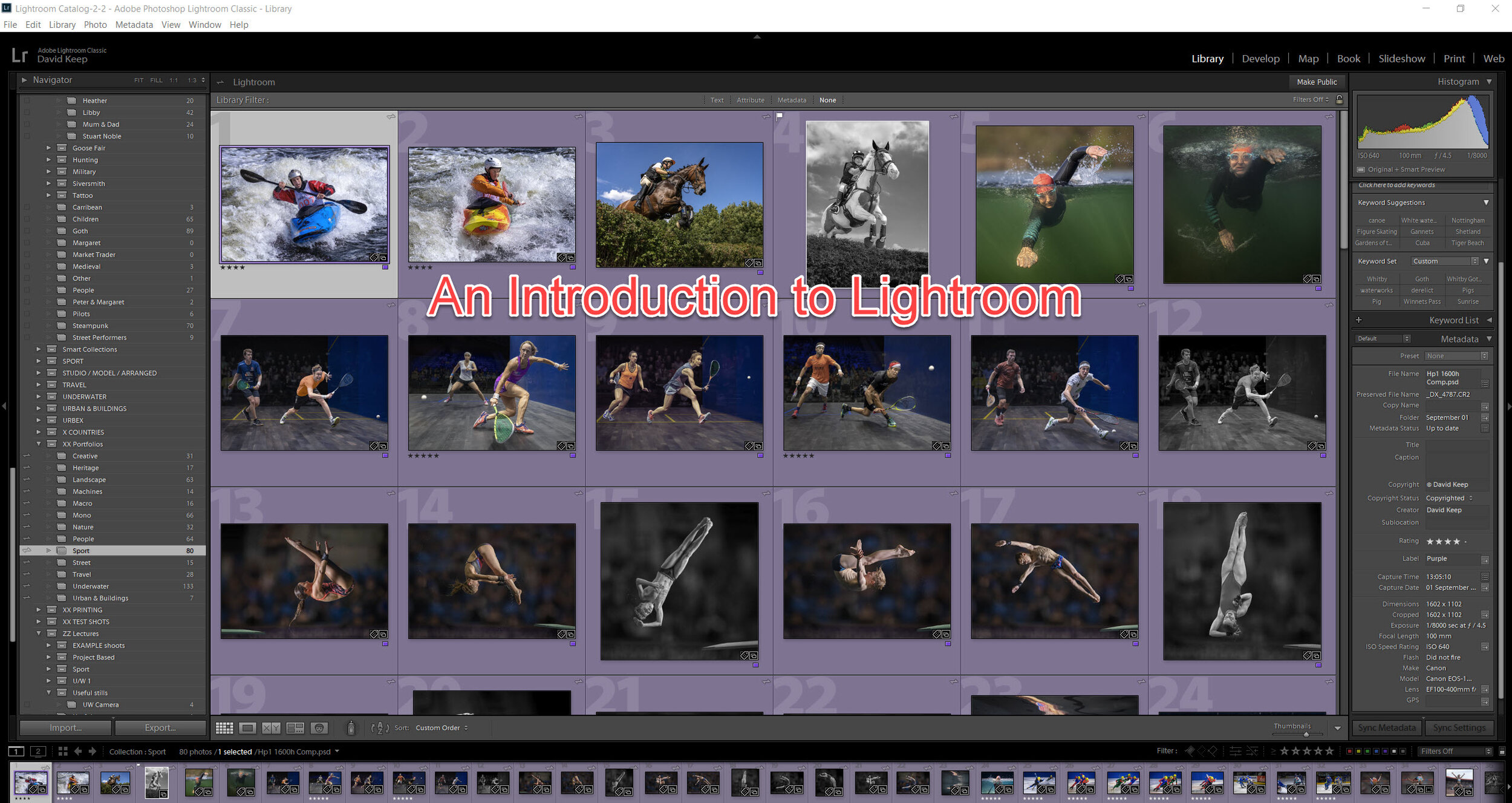Click the Export button
The image size is (1512, 803).
point(160,728)
